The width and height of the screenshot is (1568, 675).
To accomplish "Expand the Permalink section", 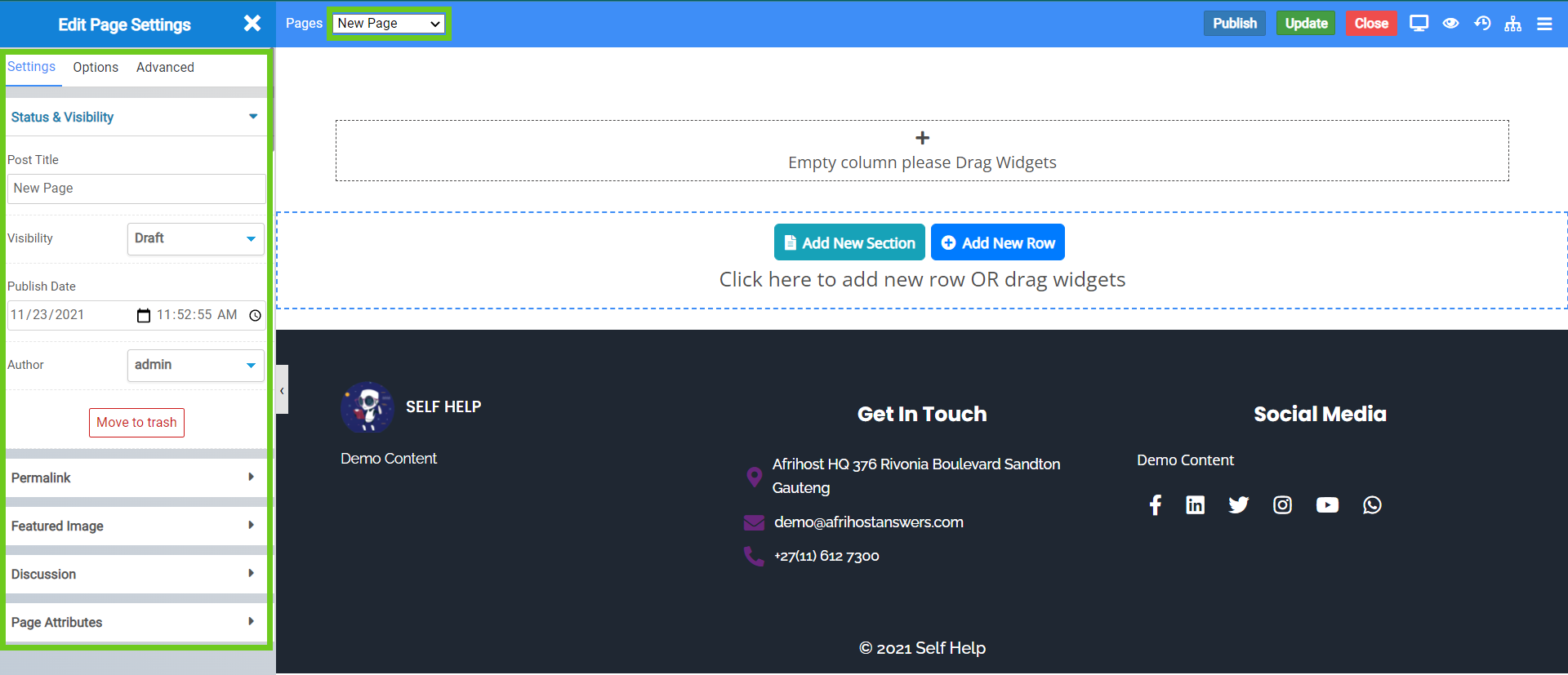I will (135, 477).
